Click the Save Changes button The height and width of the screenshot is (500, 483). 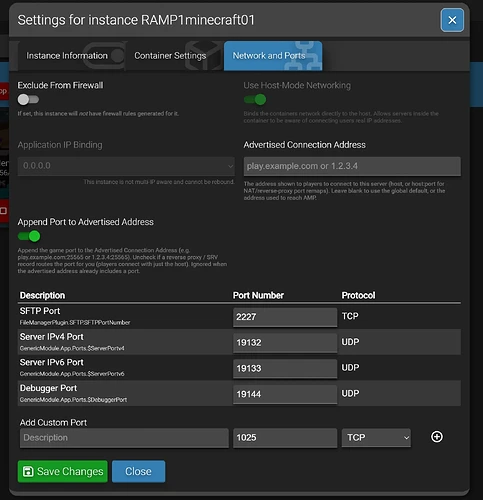click(x=63, y=471)
